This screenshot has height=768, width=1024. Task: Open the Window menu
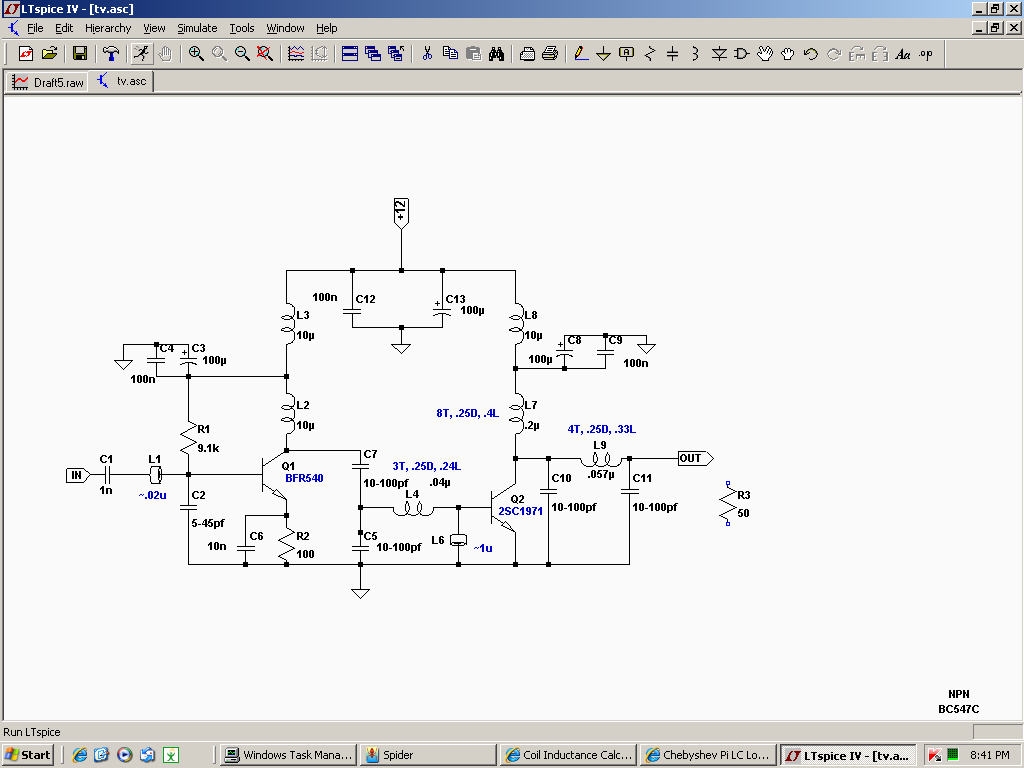click(285, 28)
